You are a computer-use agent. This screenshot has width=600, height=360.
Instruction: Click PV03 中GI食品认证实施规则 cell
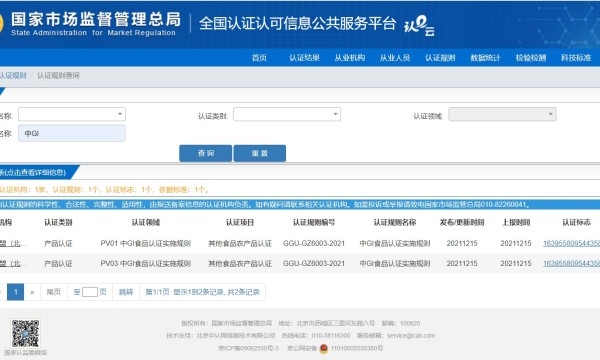[x=146, y=264]
